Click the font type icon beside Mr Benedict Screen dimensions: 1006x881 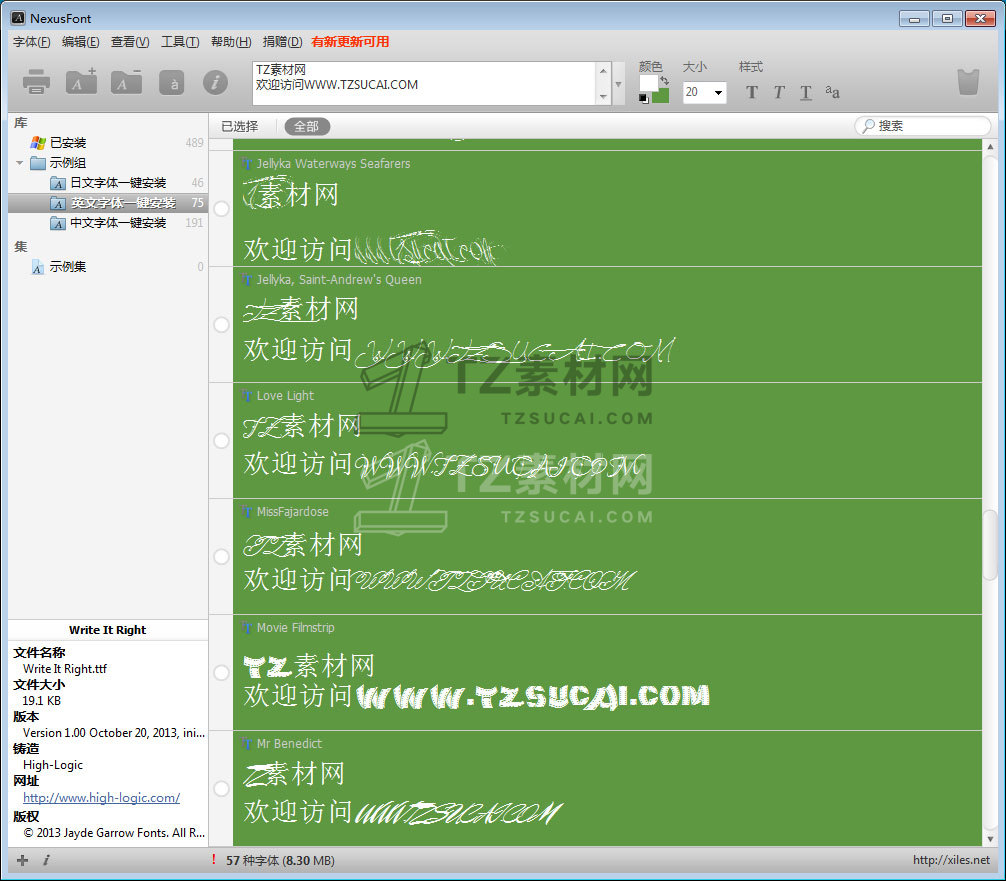pos(247,744)
